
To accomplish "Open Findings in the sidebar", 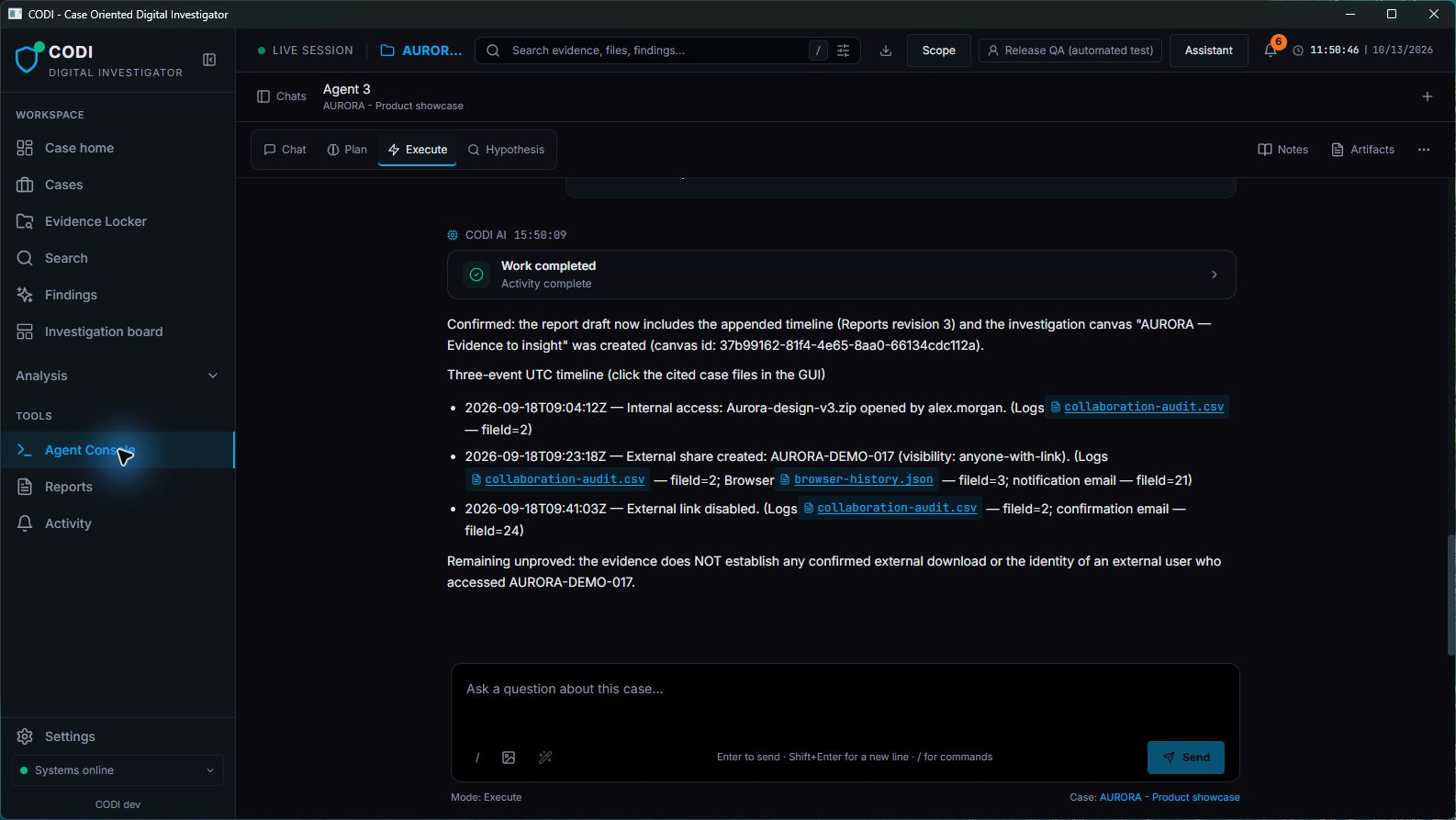I will [x=118, y=295].
